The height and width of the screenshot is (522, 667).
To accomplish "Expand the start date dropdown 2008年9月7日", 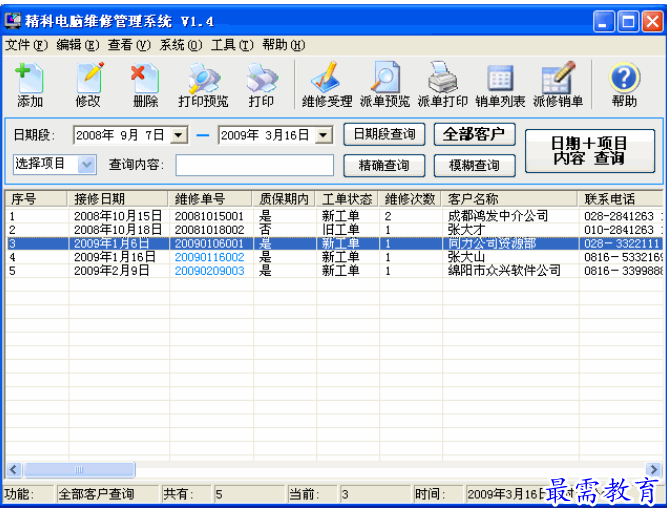I will (179, 135).
